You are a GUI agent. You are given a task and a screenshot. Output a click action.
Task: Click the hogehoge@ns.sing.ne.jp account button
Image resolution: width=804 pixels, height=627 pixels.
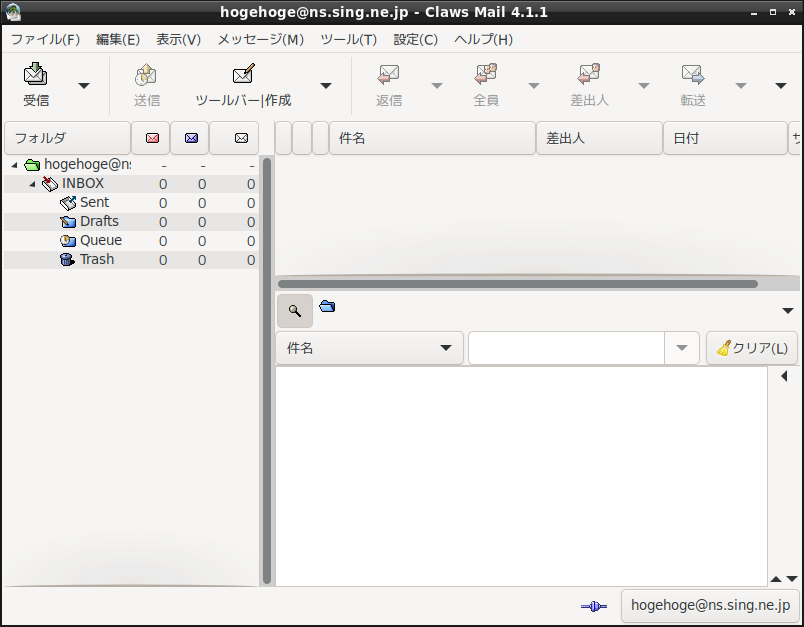710,605
